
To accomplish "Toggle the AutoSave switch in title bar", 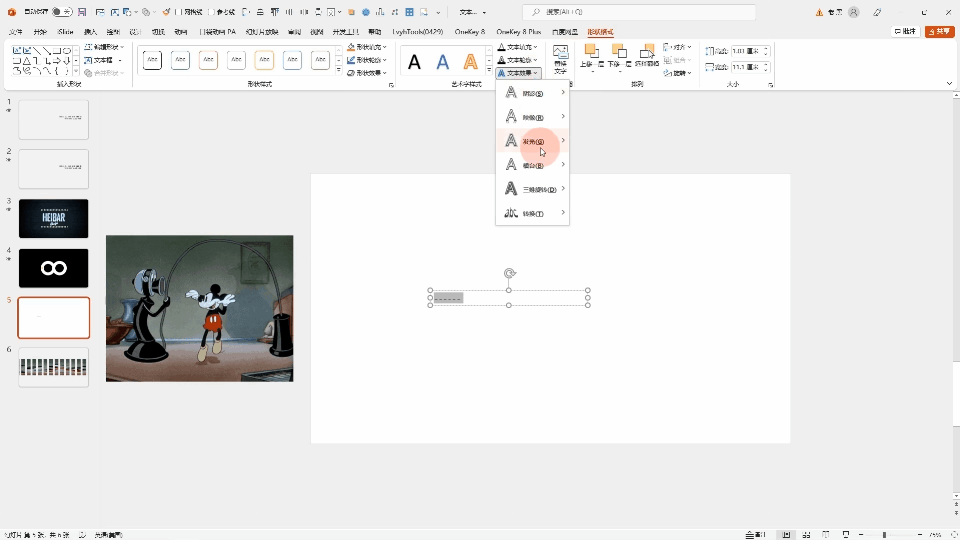I will click(62, 12).
